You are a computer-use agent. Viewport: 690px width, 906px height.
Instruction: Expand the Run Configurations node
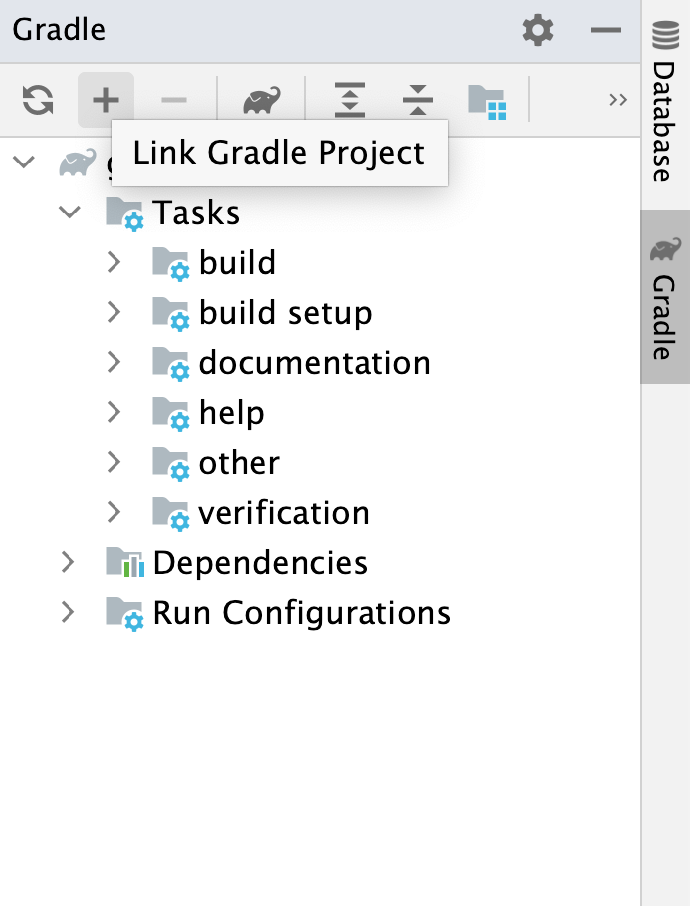coord(68,612)
